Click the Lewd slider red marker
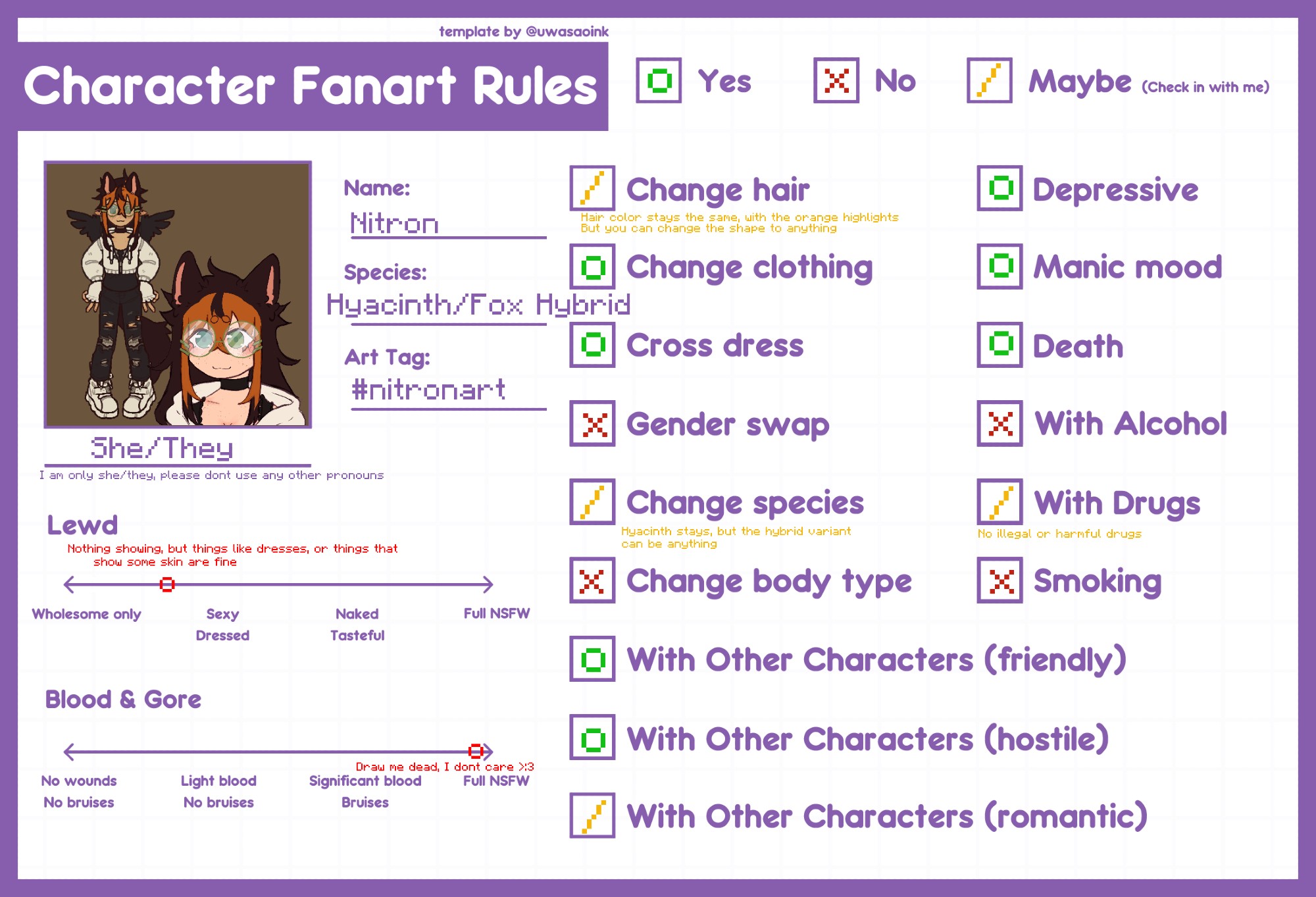 (x=167, y=584)
